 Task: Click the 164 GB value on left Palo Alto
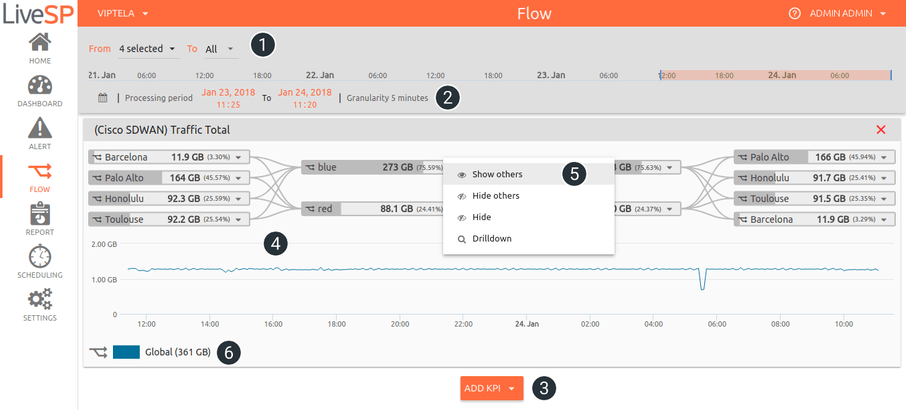tap(184, 178)
